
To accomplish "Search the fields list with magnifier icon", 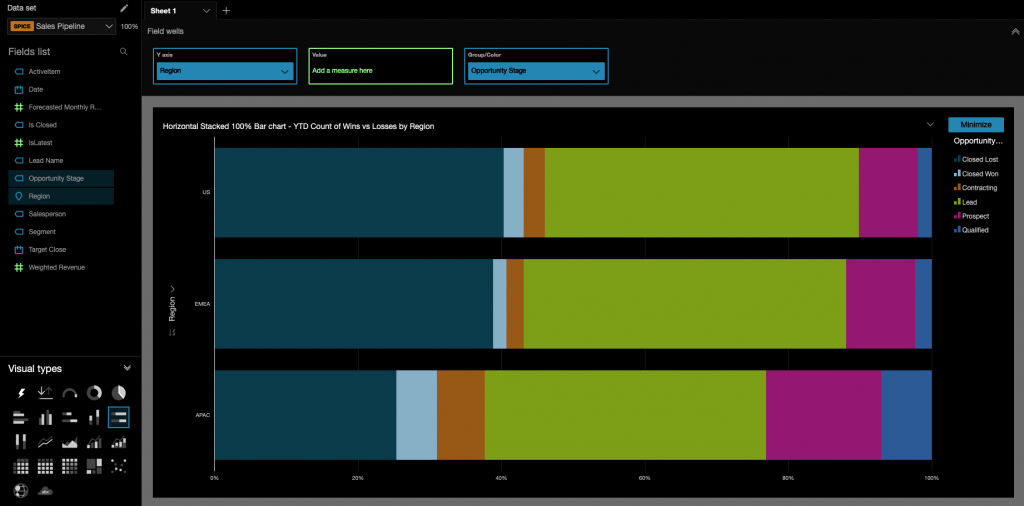I will pyautogui.click(x=124, y=51).
